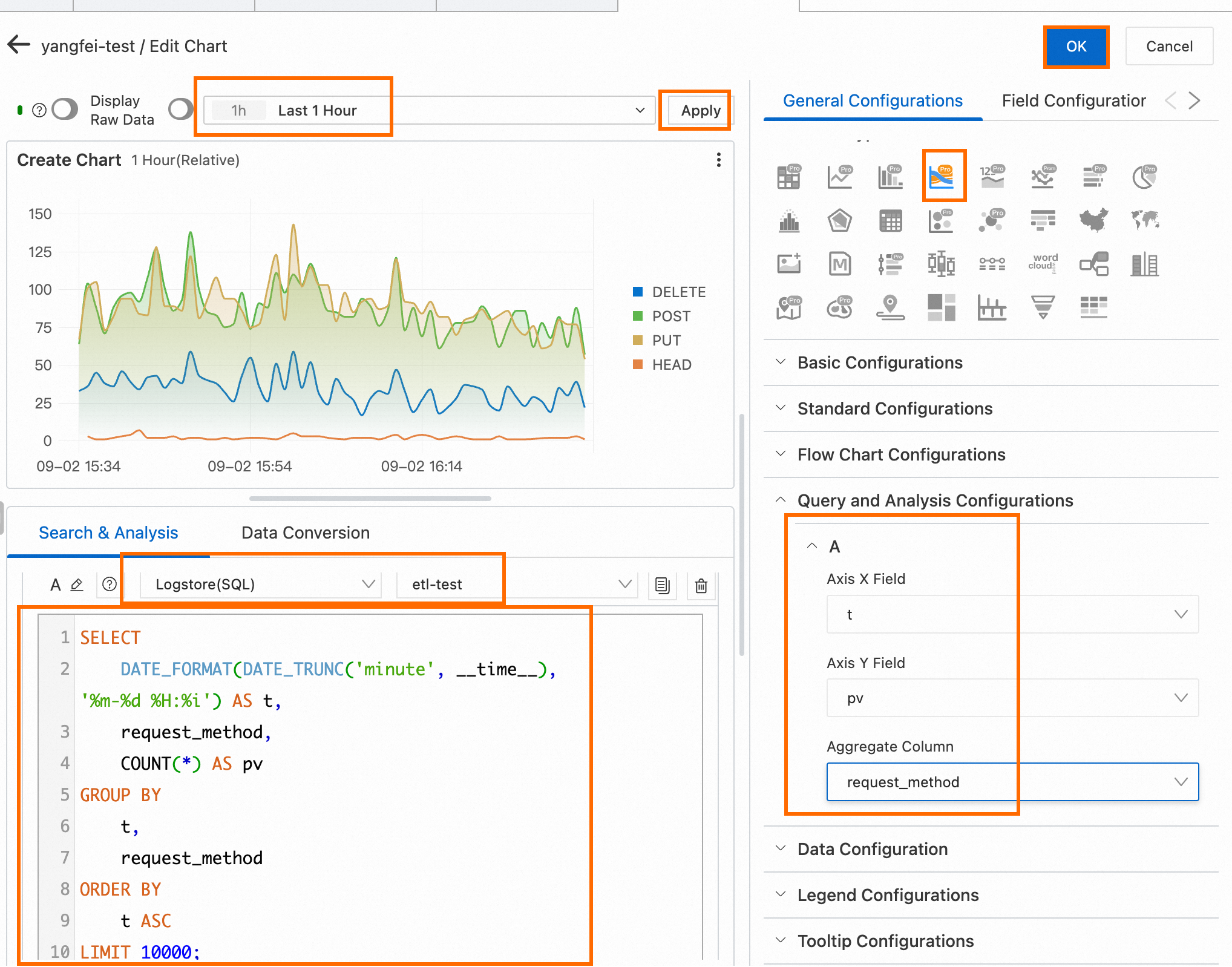Select the Flow chart Pro icon
Viewport: 1232px width, 967px height.
[942, 177]
